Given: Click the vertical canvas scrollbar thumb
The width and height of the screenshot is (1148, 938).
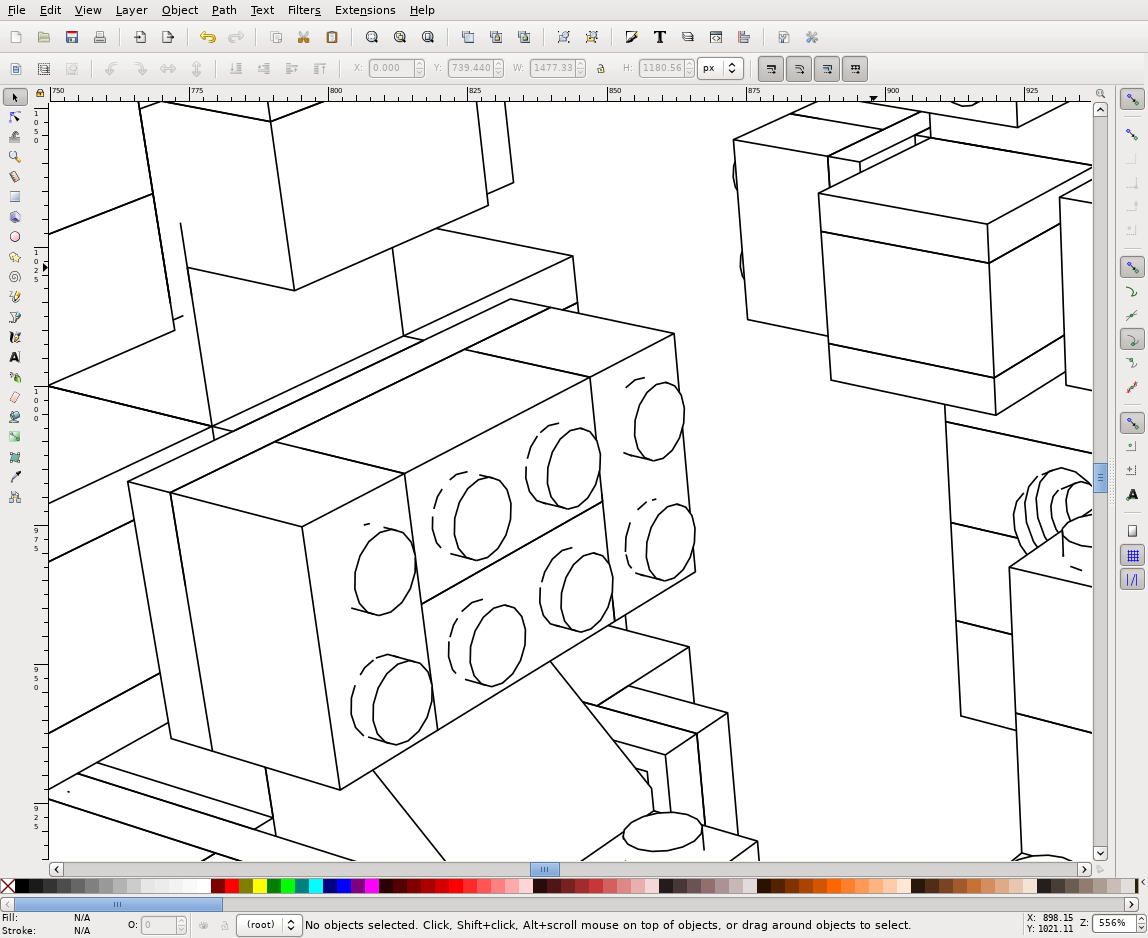Looking at the screenshot, I should coord(1100,478).
